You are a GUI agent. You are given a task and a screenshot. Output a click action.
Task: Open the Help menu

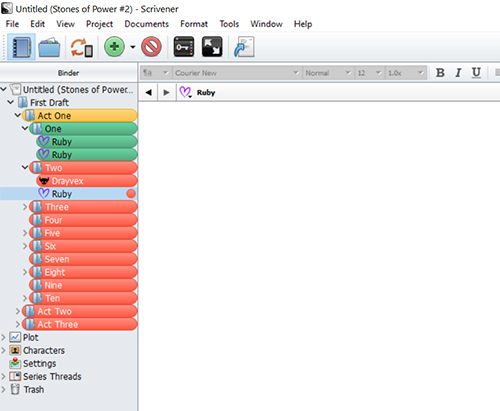click(x=303, y=24)
